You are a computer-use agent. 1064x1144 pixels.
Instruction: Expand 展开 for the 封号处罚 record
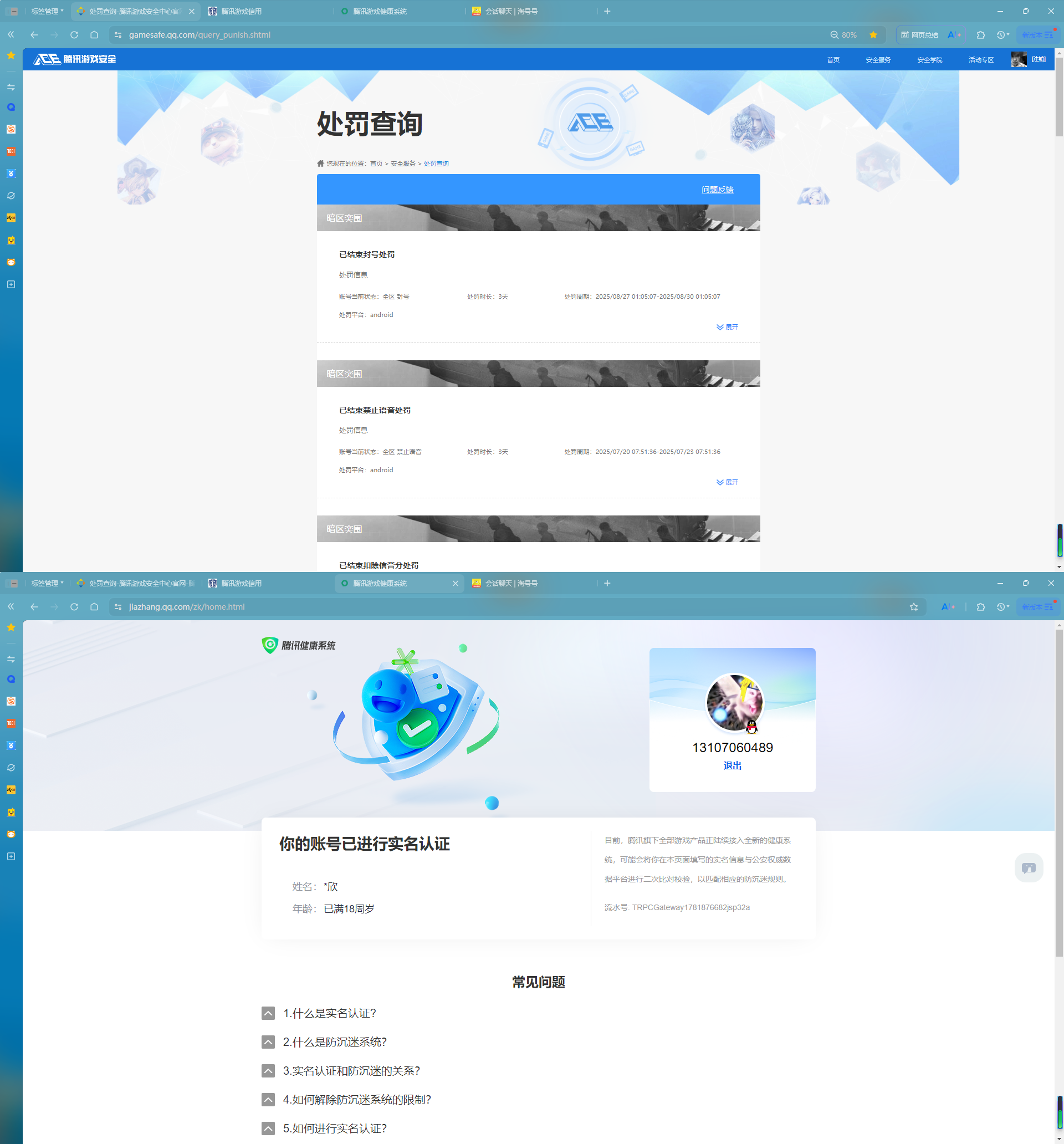(728, 328)
